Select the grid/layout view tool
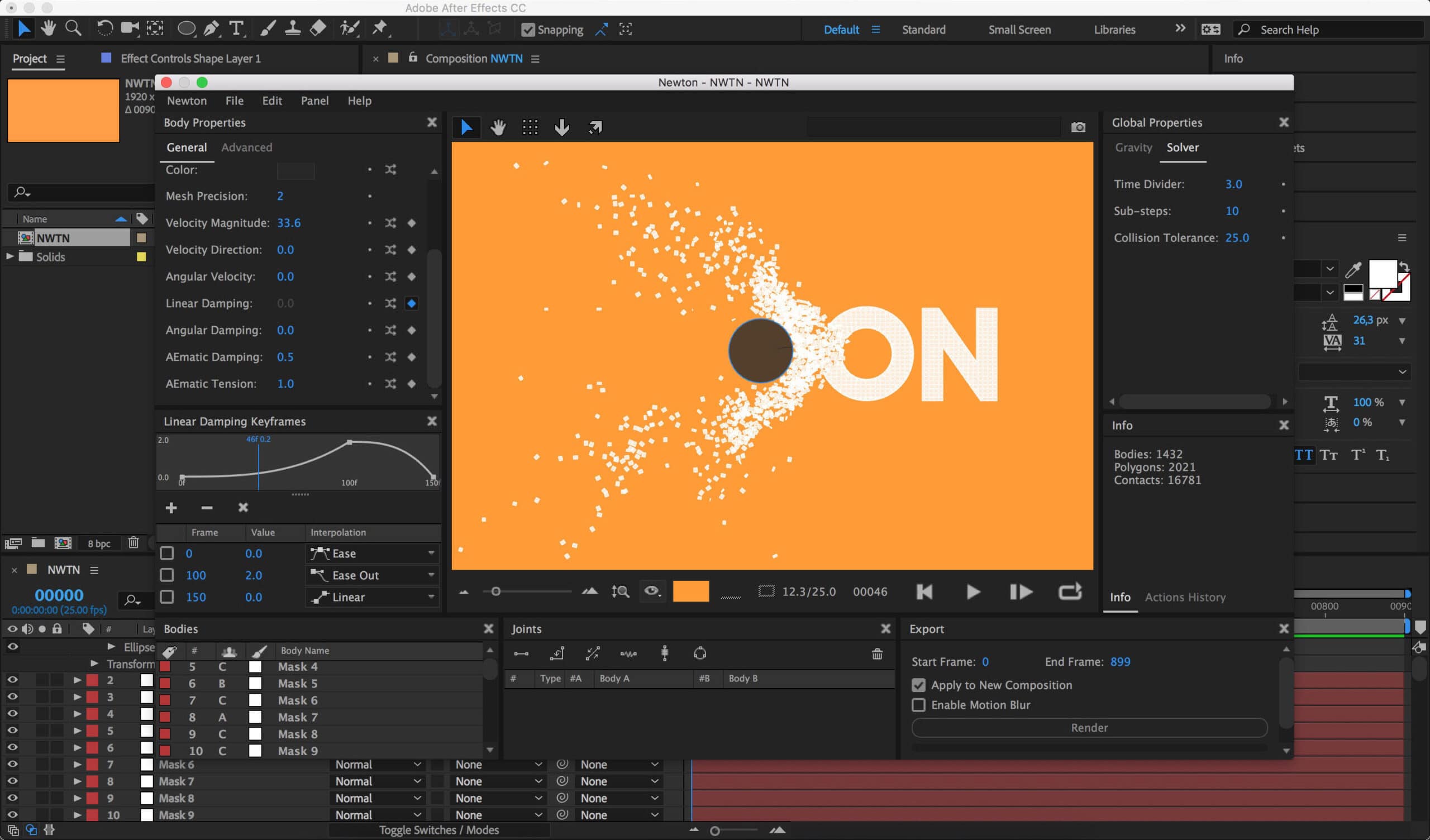 point(531,127)
